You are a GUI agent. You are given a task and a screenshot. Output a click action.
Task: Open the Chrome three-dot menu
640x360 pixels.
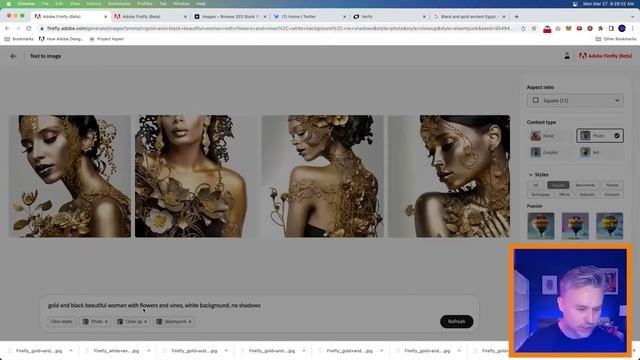click(633, 29)
